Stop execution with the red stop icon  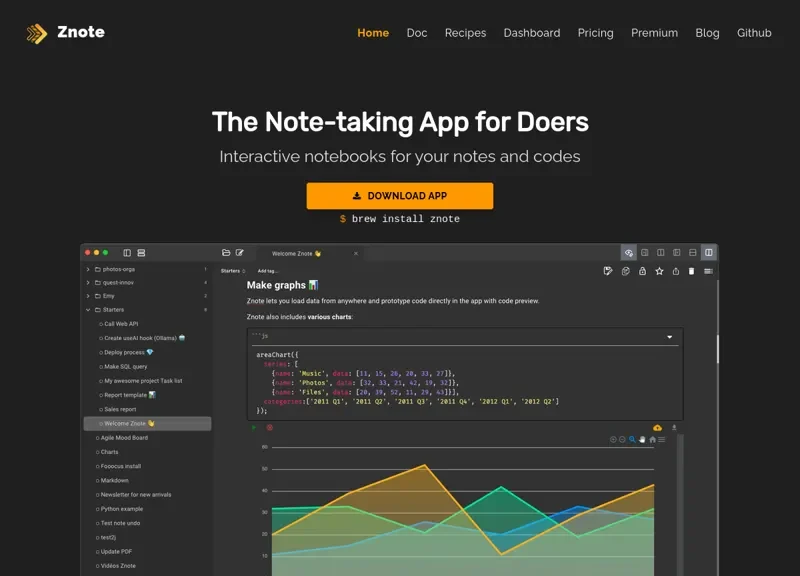coord(267,427)
